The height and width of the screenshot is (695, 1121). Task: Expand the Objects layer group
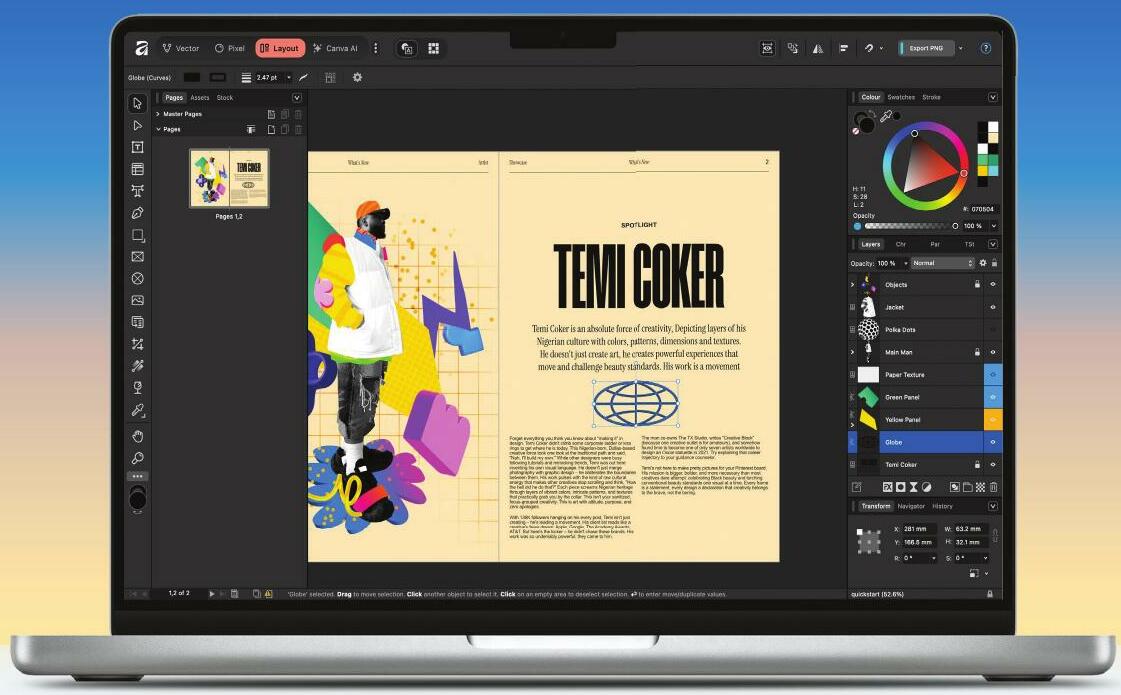coord(852,285)
